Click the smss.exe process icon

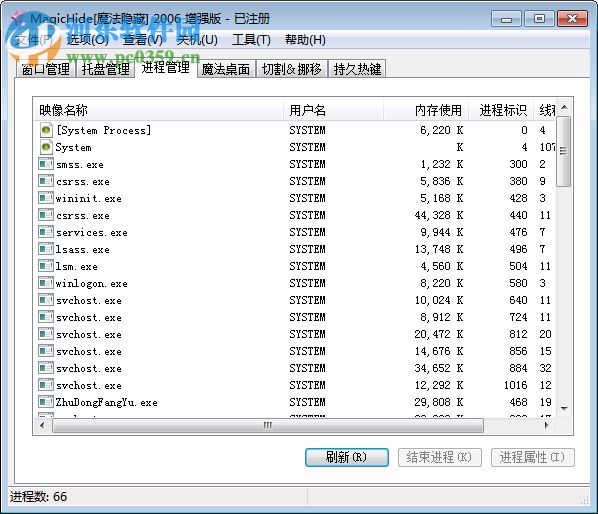point(46,164)
